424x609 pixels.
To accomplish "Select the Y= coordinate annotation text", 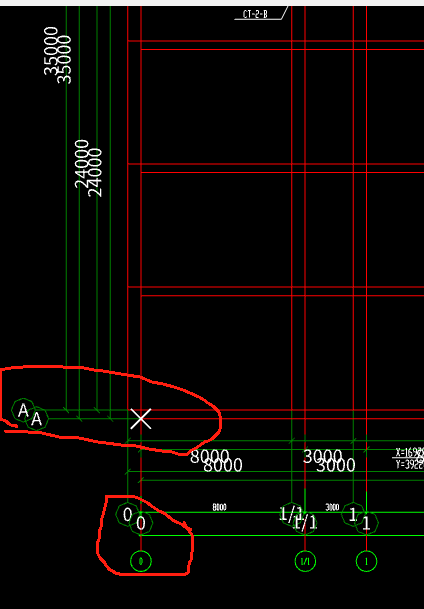I will [x=410, y=464].
